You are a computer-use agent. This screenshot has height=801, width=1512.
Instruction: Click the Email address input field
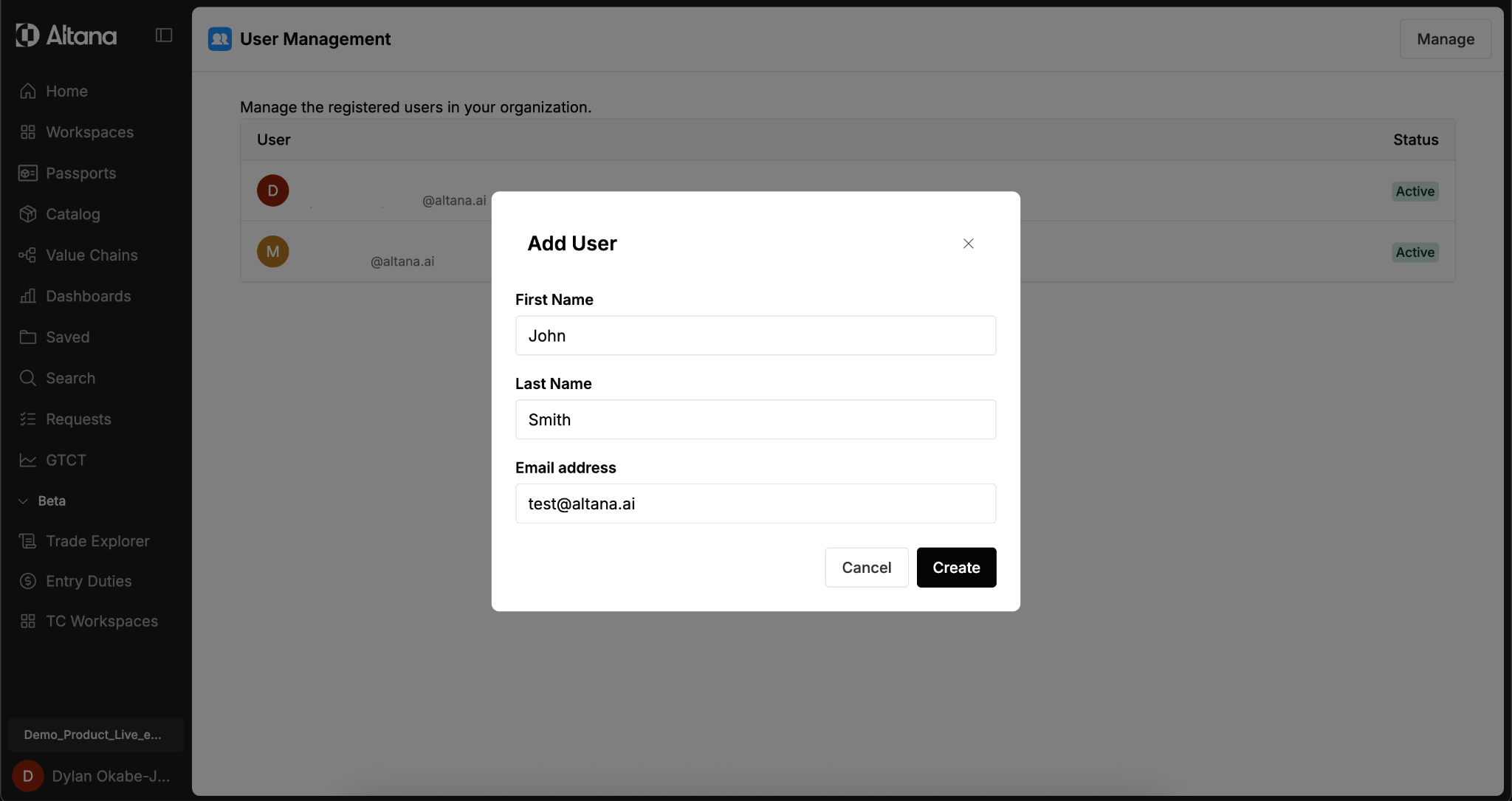pos(755,503)
